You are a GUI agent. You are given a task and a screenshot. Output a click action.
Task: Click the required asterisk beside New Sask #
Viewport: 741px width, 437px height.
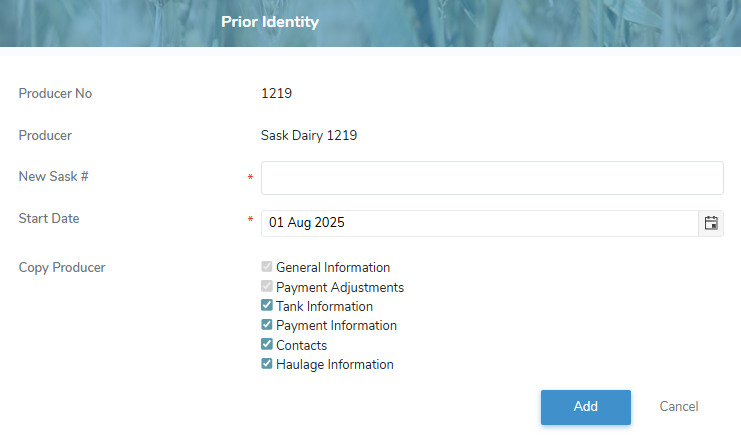250,178
